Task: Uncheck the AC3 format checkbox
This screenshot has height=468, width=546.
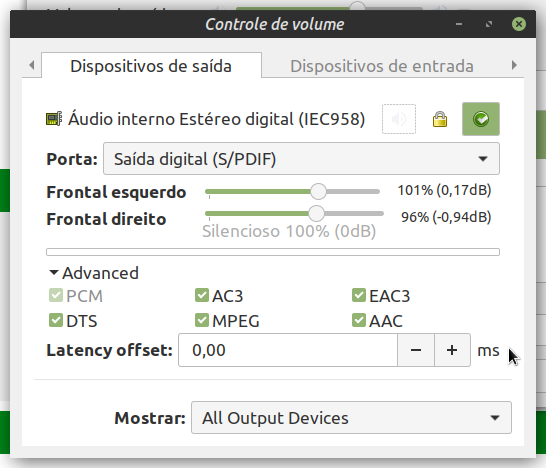Action: point(202,295)
